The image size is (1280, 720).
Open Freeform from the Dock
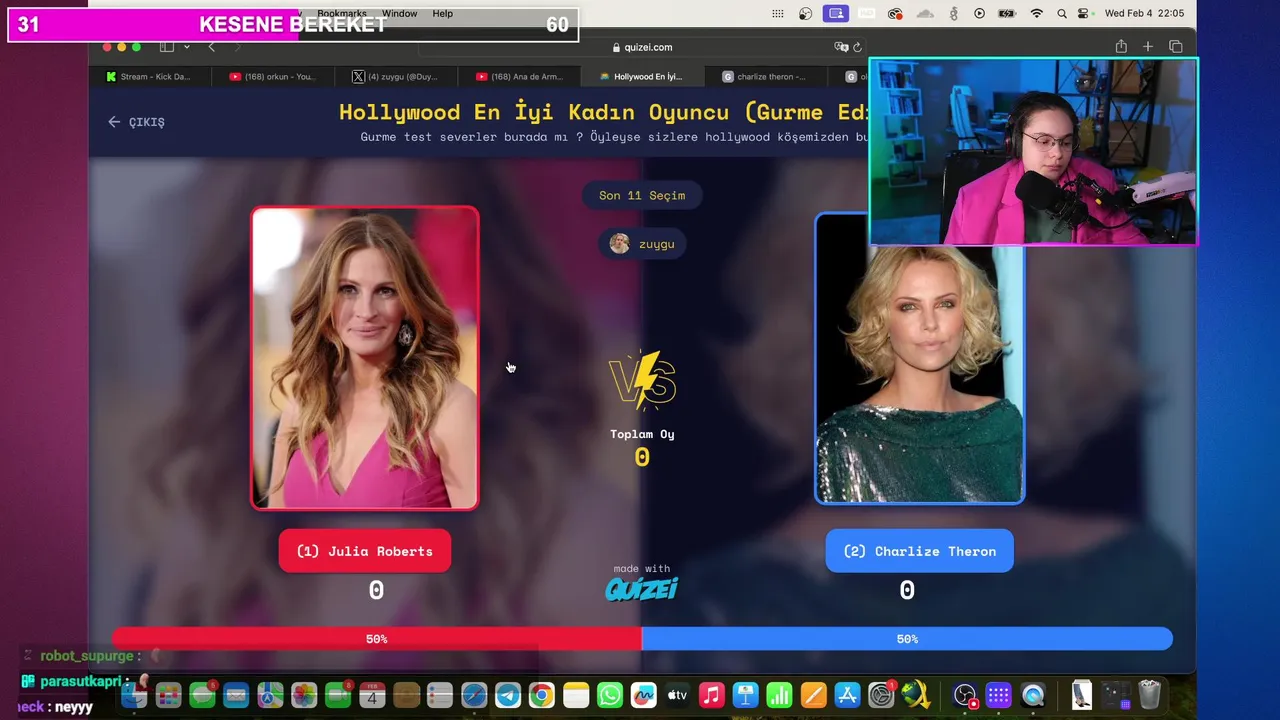coord(643,695)
